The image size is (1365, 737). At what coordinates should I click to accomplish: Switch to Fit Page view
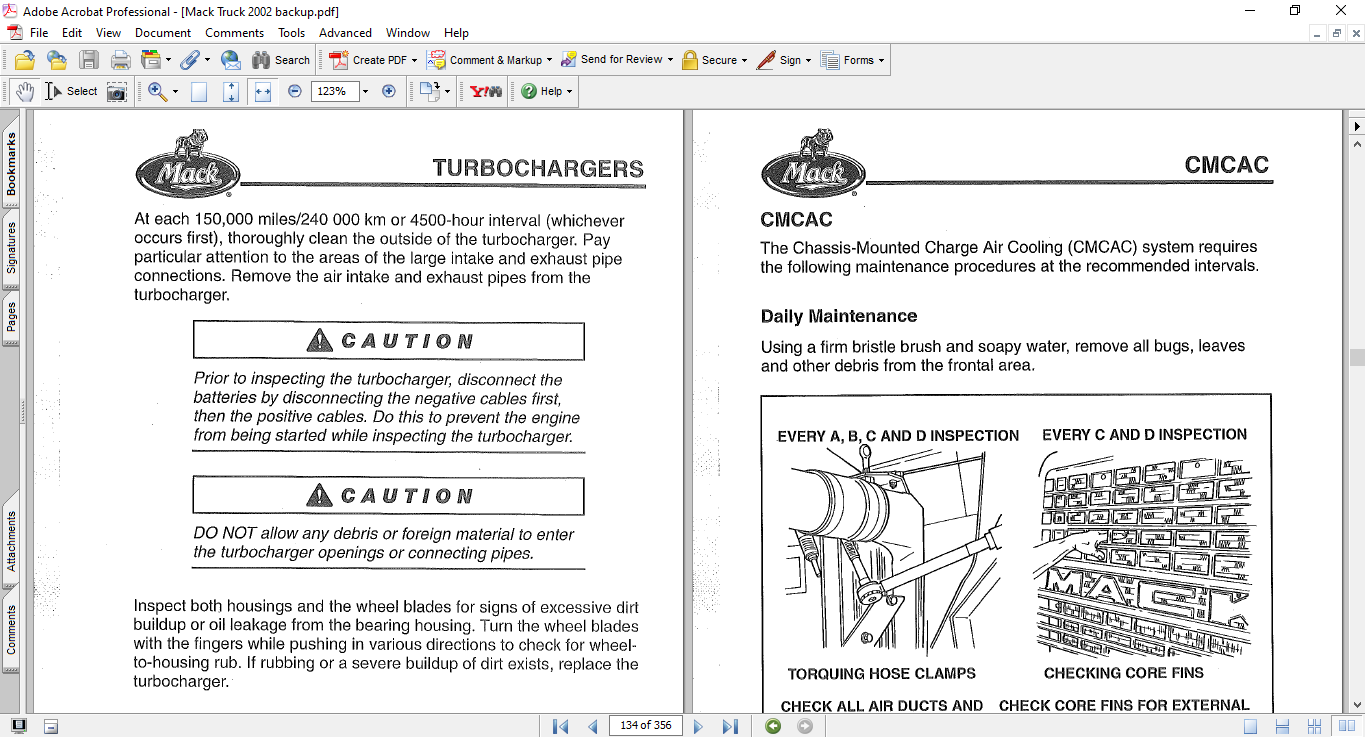point(231,91)
